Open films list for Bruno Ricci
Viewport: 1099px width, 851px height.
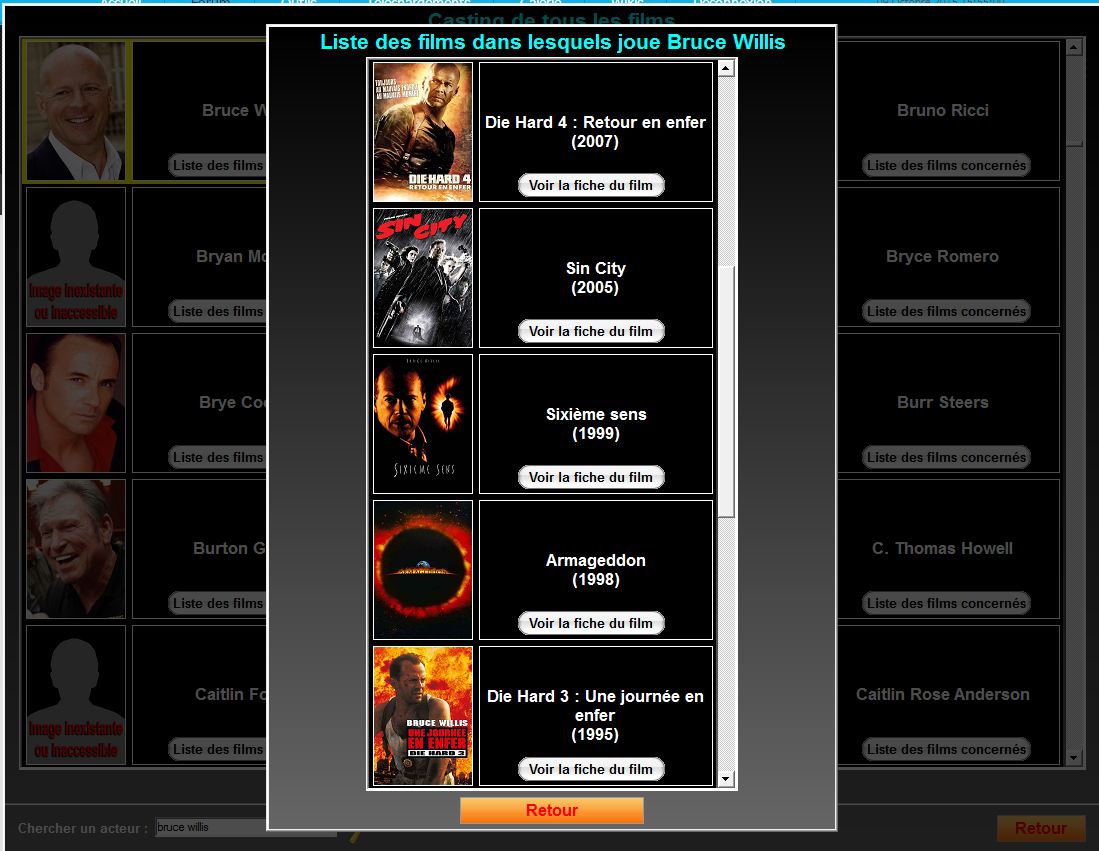coord(946,165)
